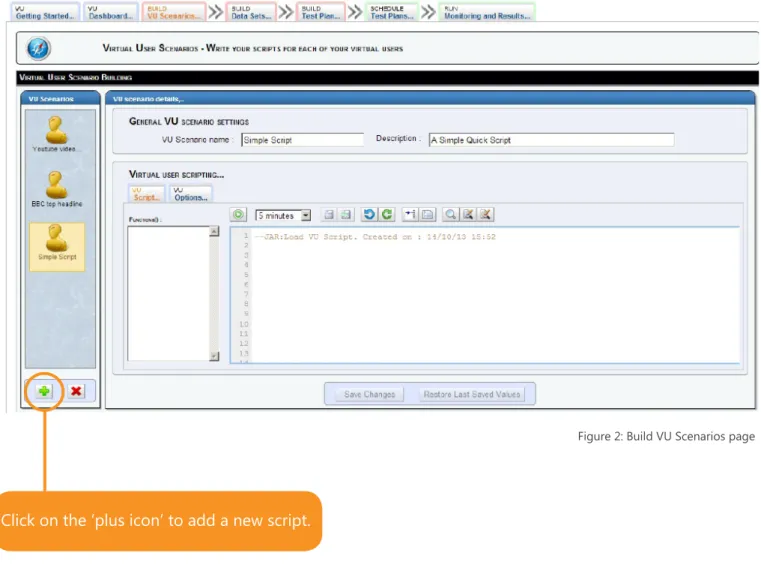Switch to the VU Options sub-tab

pos(191,194)
